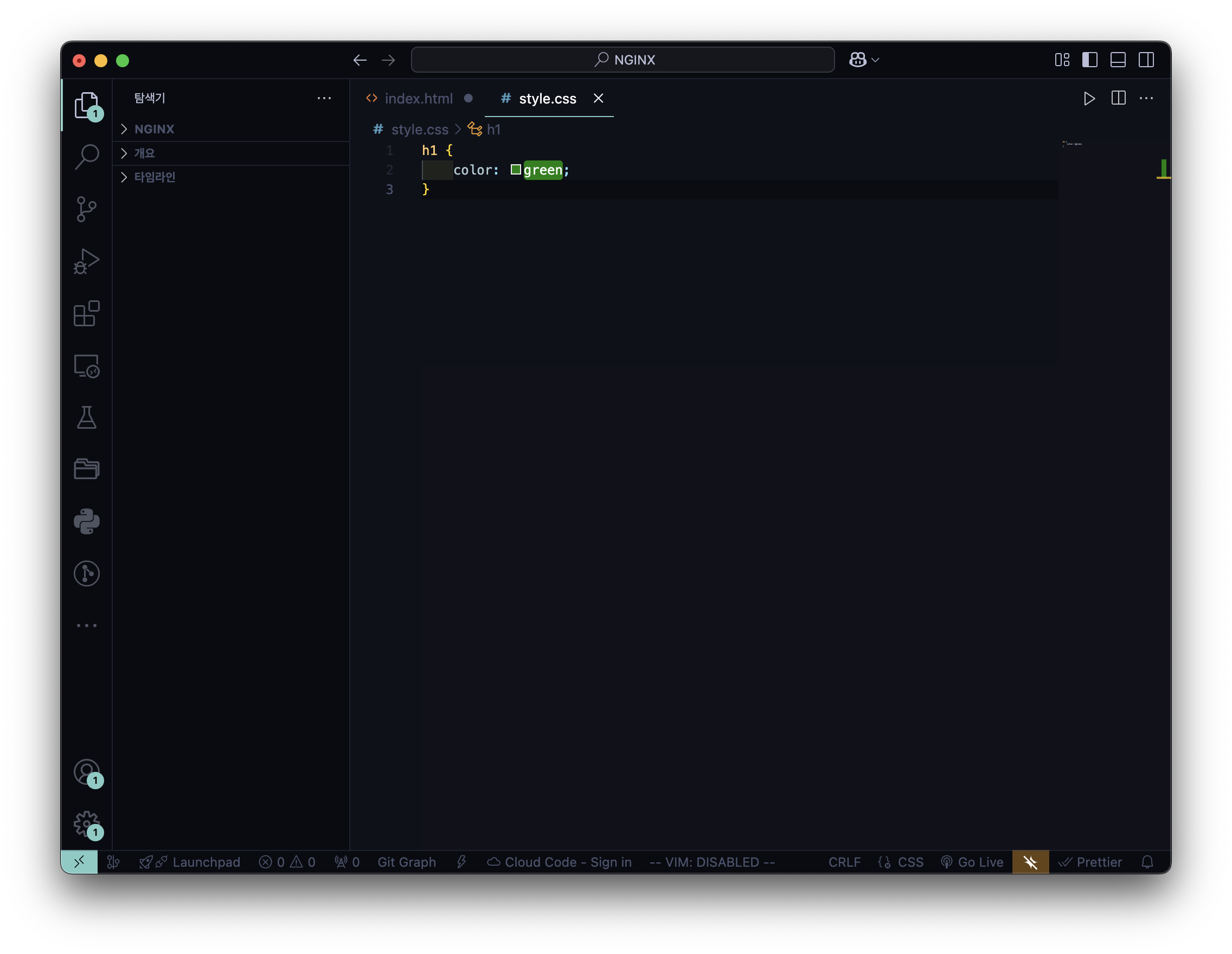Click the NGINX command center search box
The width and height of the screenshot is (1232, 954).
coord(623,60)
